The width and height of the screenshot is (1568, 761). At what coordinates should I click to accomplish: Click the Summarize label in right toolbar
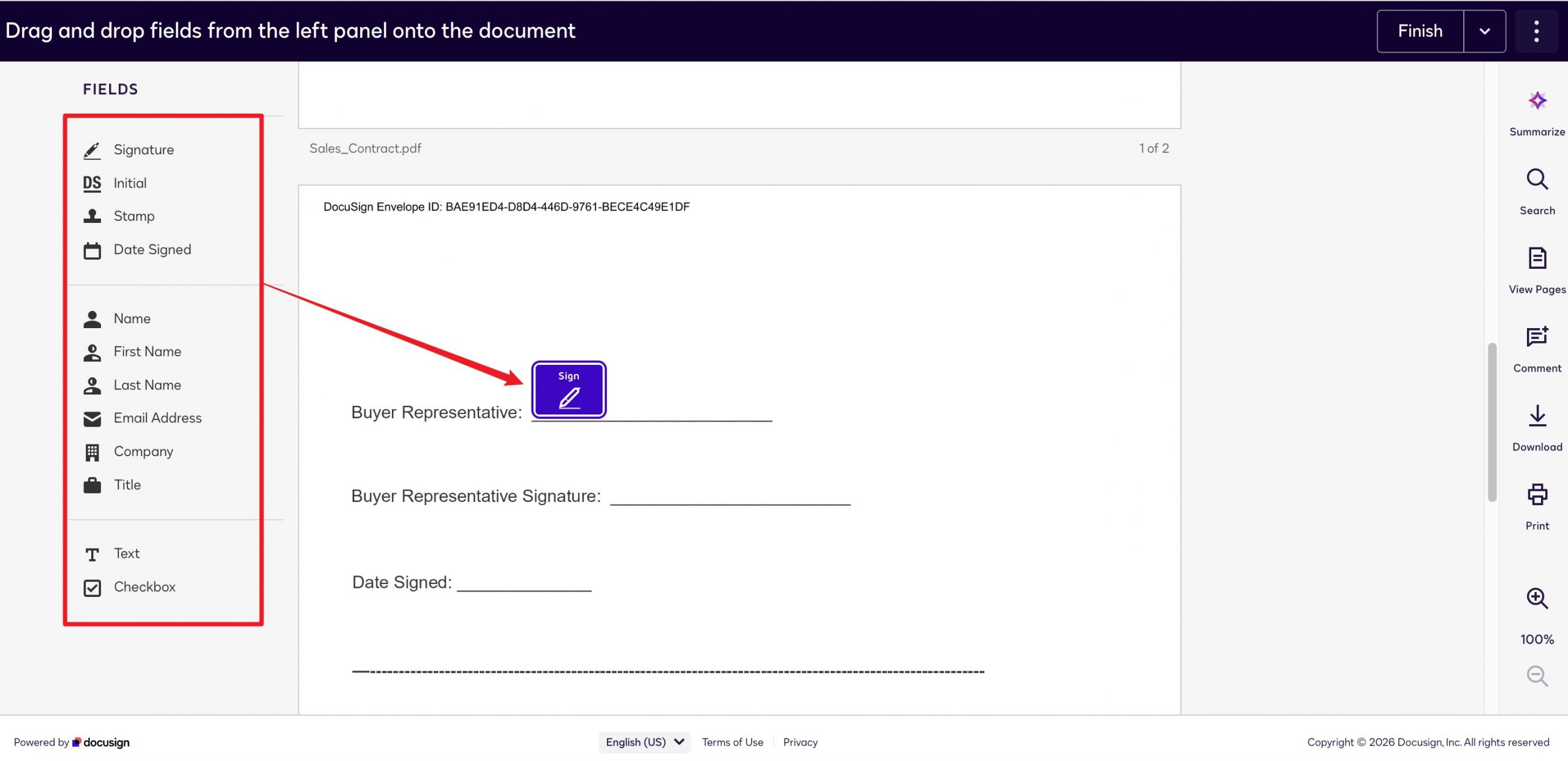coord(1537,132)
